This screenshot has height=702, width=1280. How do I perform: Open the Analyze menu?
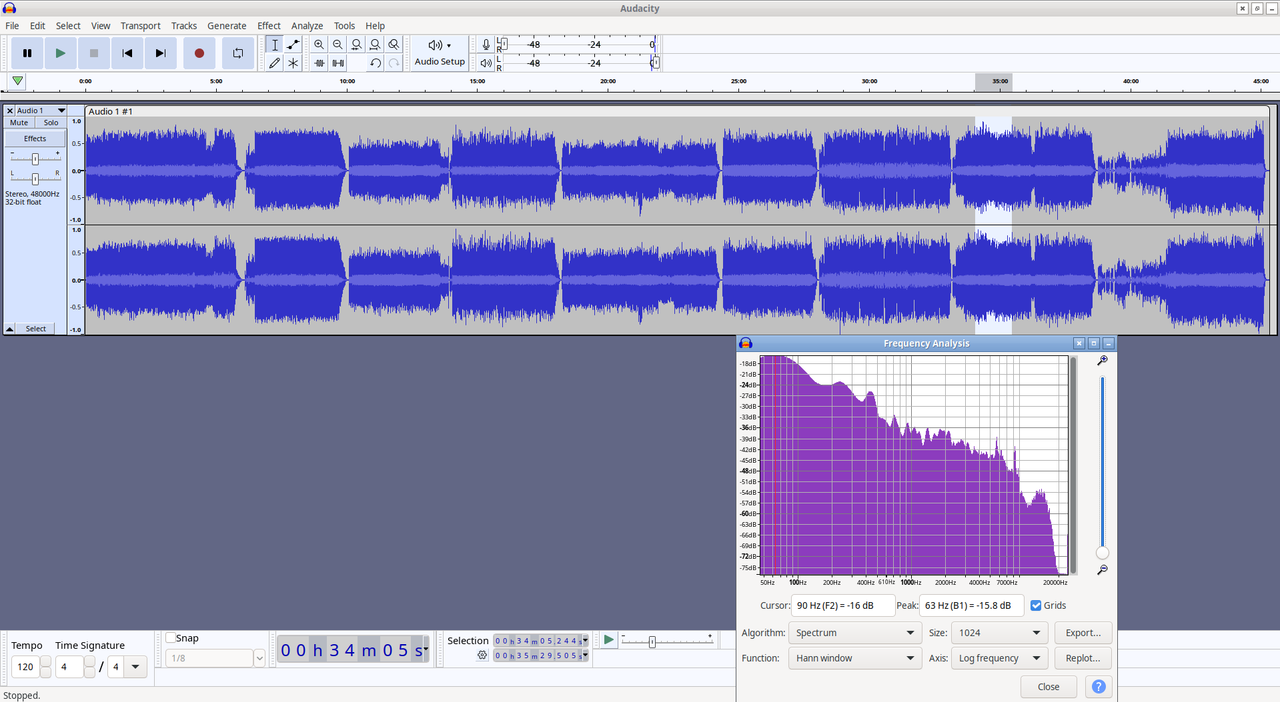coord(307,26)
